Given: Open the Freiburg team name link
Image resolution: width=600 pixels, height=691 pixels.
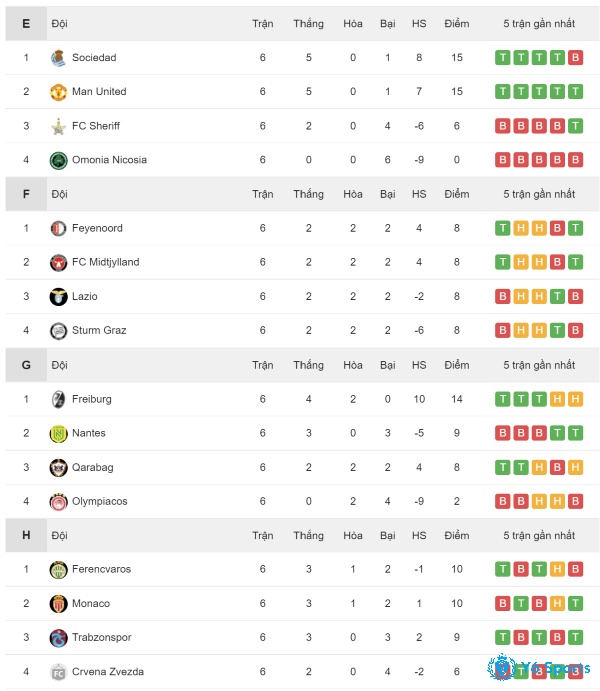Looking at the screenshot, I should tap(92, 399).
